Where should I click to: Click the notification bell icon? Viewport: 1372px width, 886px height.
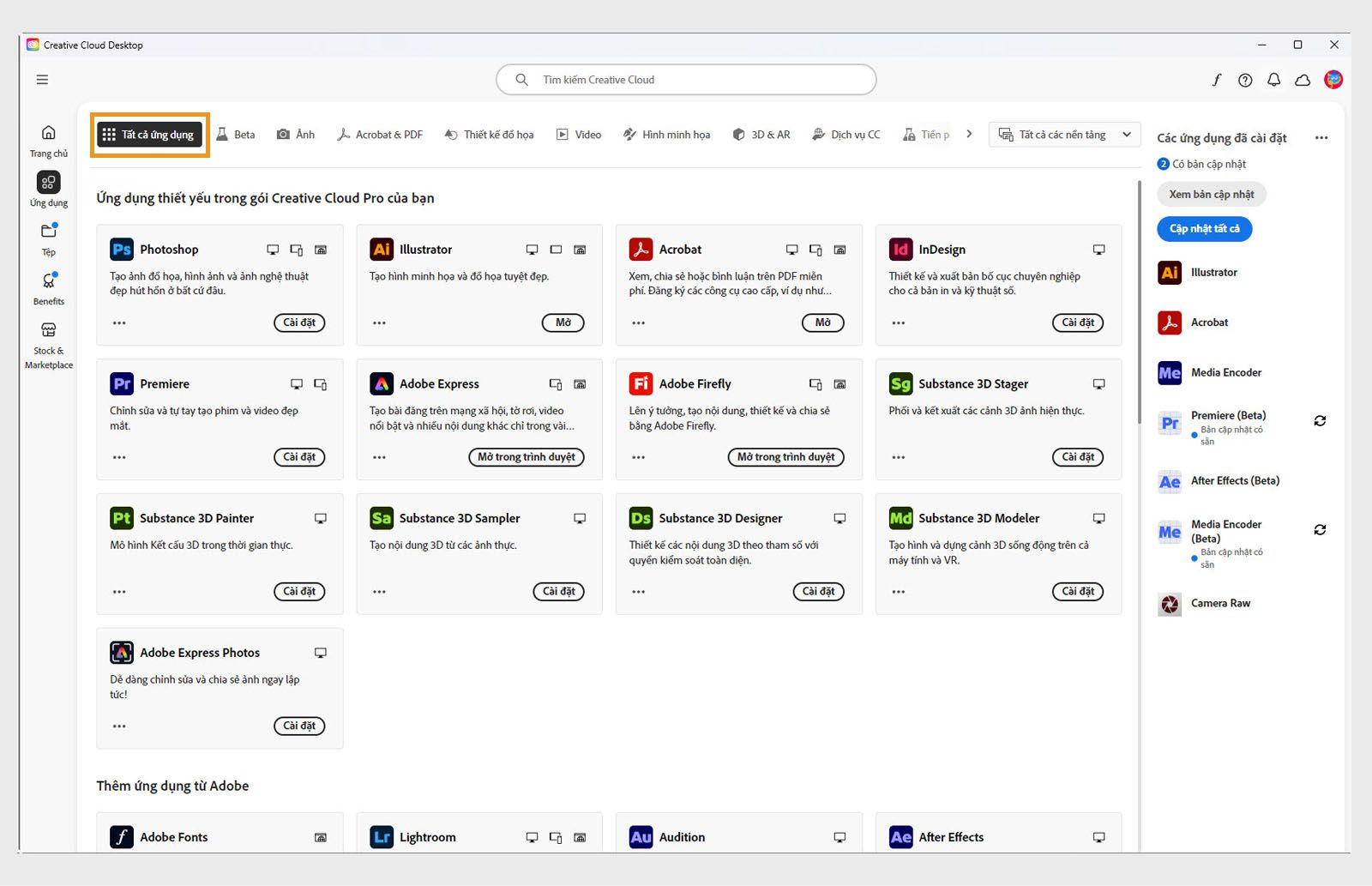[1273, 79]
